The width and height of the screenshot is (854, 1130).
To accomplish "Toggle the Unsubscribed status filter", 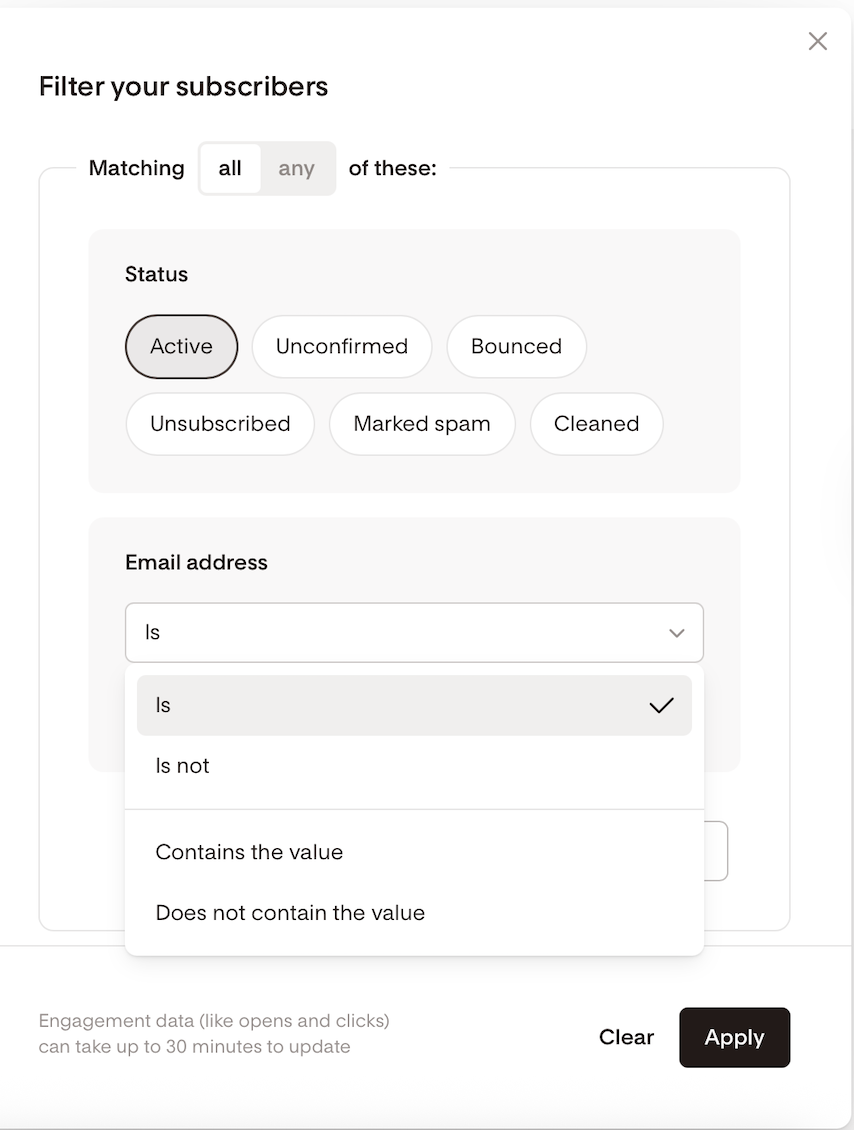I will 220,424.
